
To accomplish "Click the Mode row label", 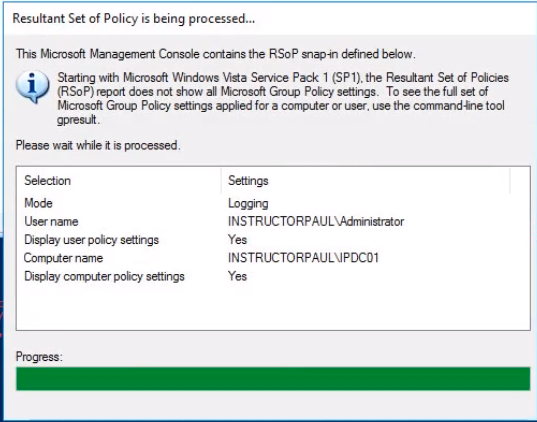I will [x=38, y=203].
